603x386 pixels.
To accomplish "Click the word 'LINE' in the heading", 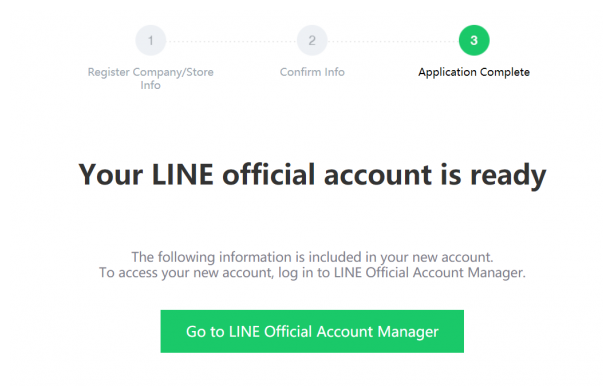I will [x=182, y=174].
